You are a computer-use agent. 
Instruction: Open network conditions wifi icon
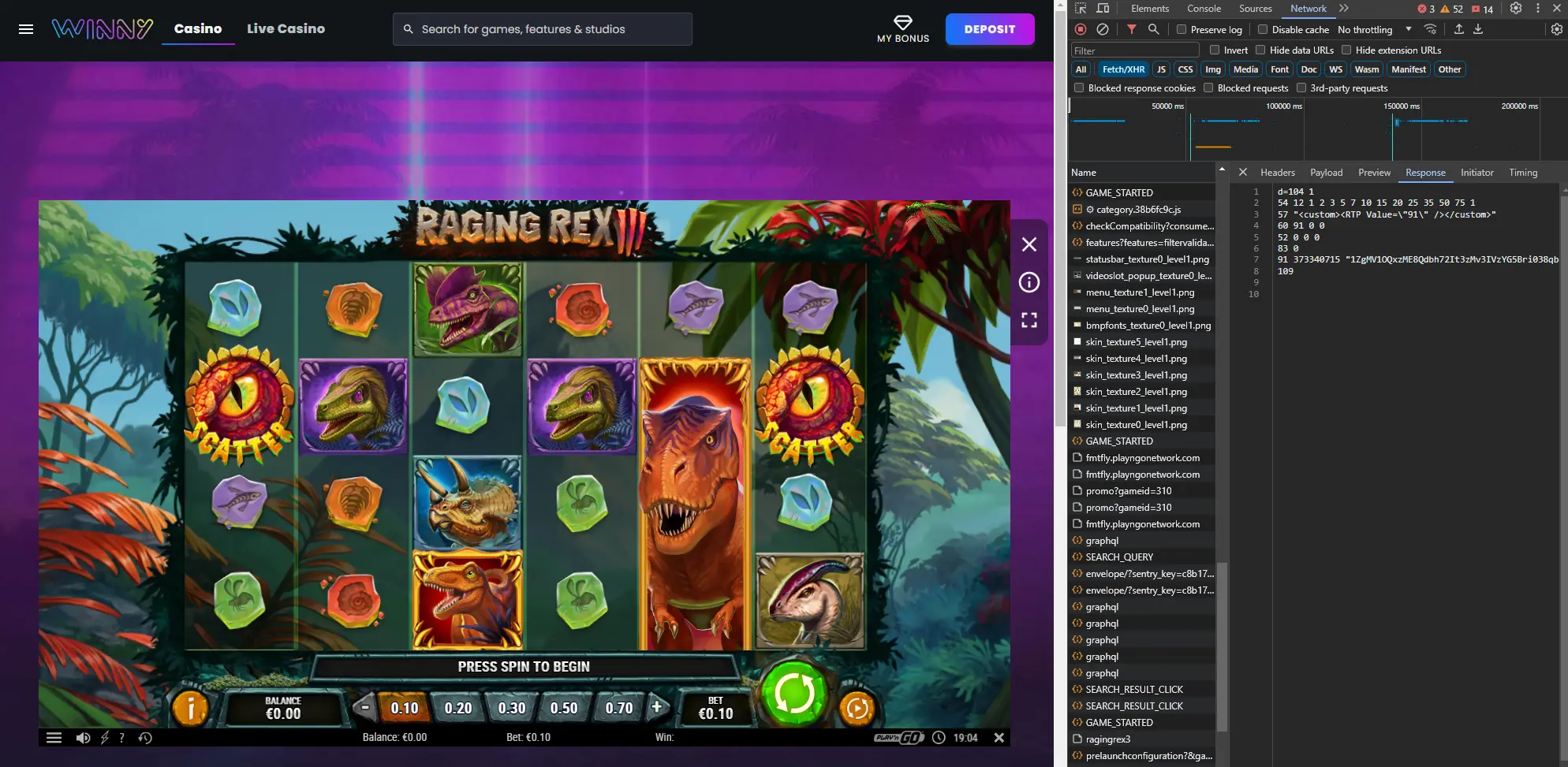(x=1431, y=29)
